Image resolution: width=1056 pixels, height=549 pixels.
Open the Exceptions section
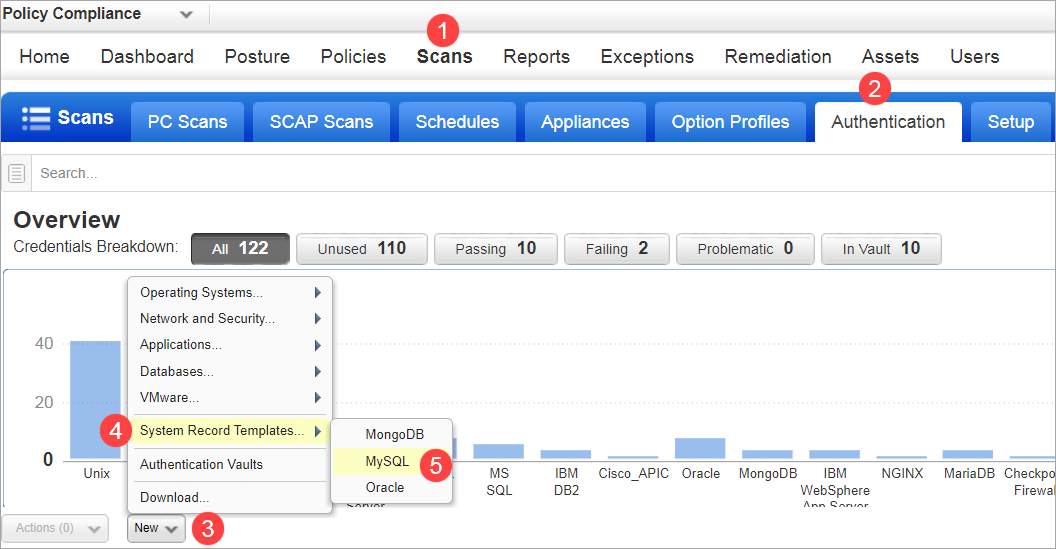647,57
